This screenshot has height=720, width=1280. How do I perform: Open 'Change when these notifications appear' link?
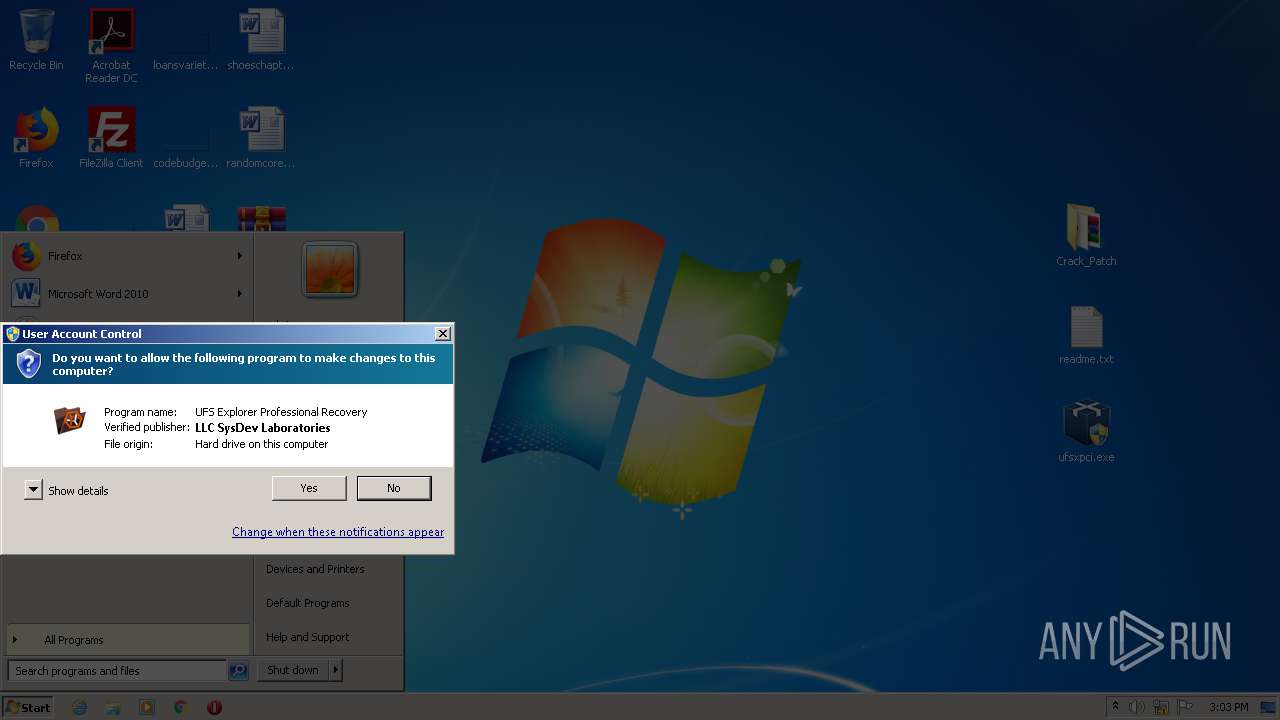(338, 532)
